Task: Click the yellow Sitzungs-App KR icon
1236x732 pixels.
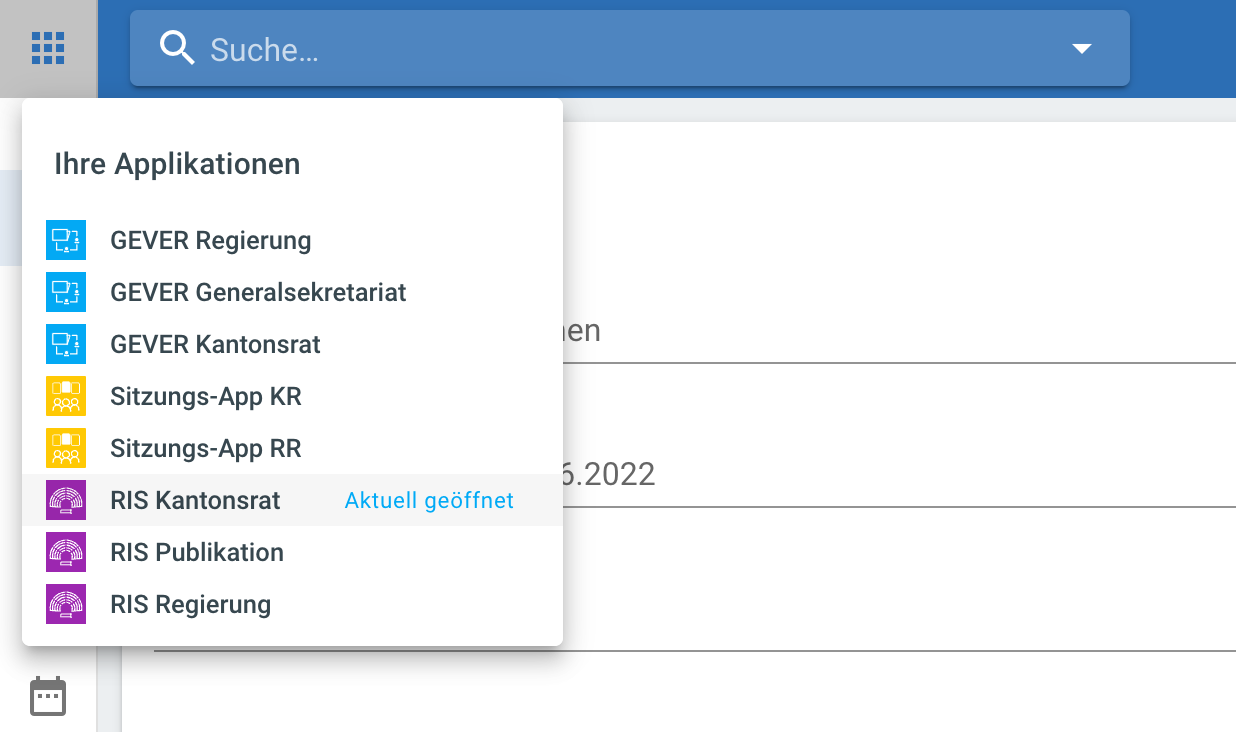Action: [66, 396]
